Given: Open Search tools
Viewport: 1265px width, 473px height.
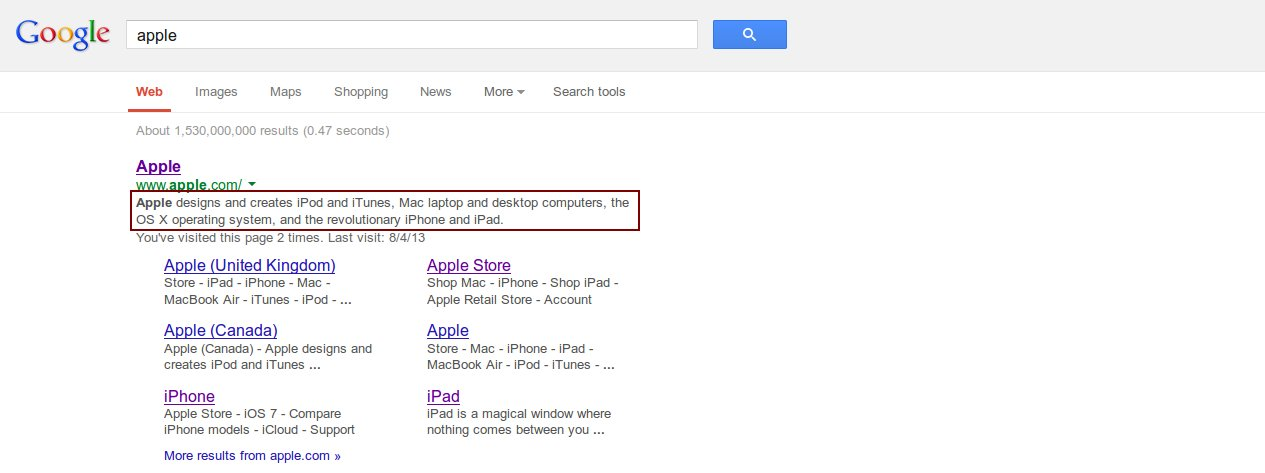Looking at the screenshot, I should tap(589, 92).
